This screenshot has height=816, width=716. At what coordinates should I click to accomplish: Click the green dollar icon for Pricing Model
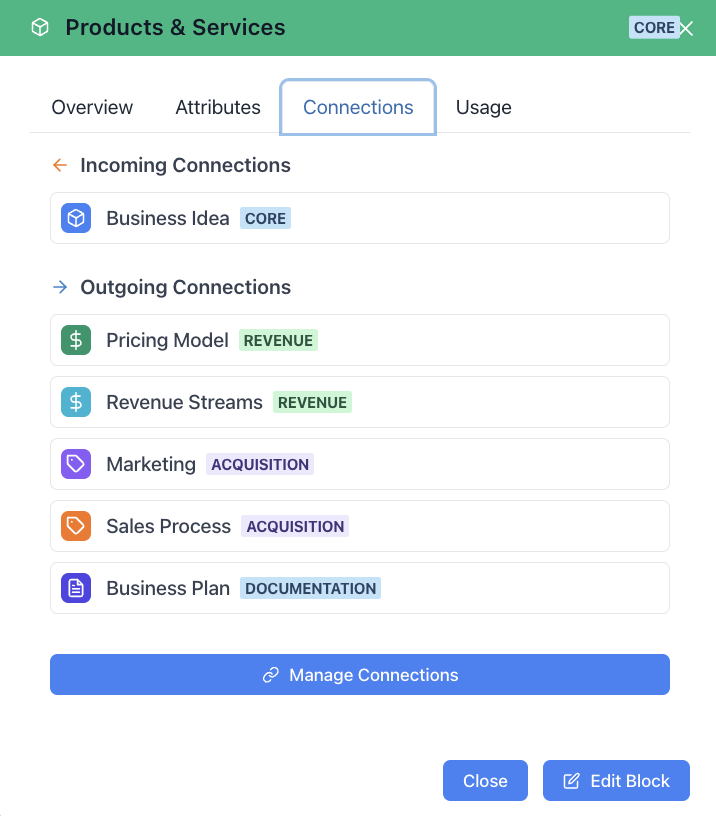(x=76, y=340)
